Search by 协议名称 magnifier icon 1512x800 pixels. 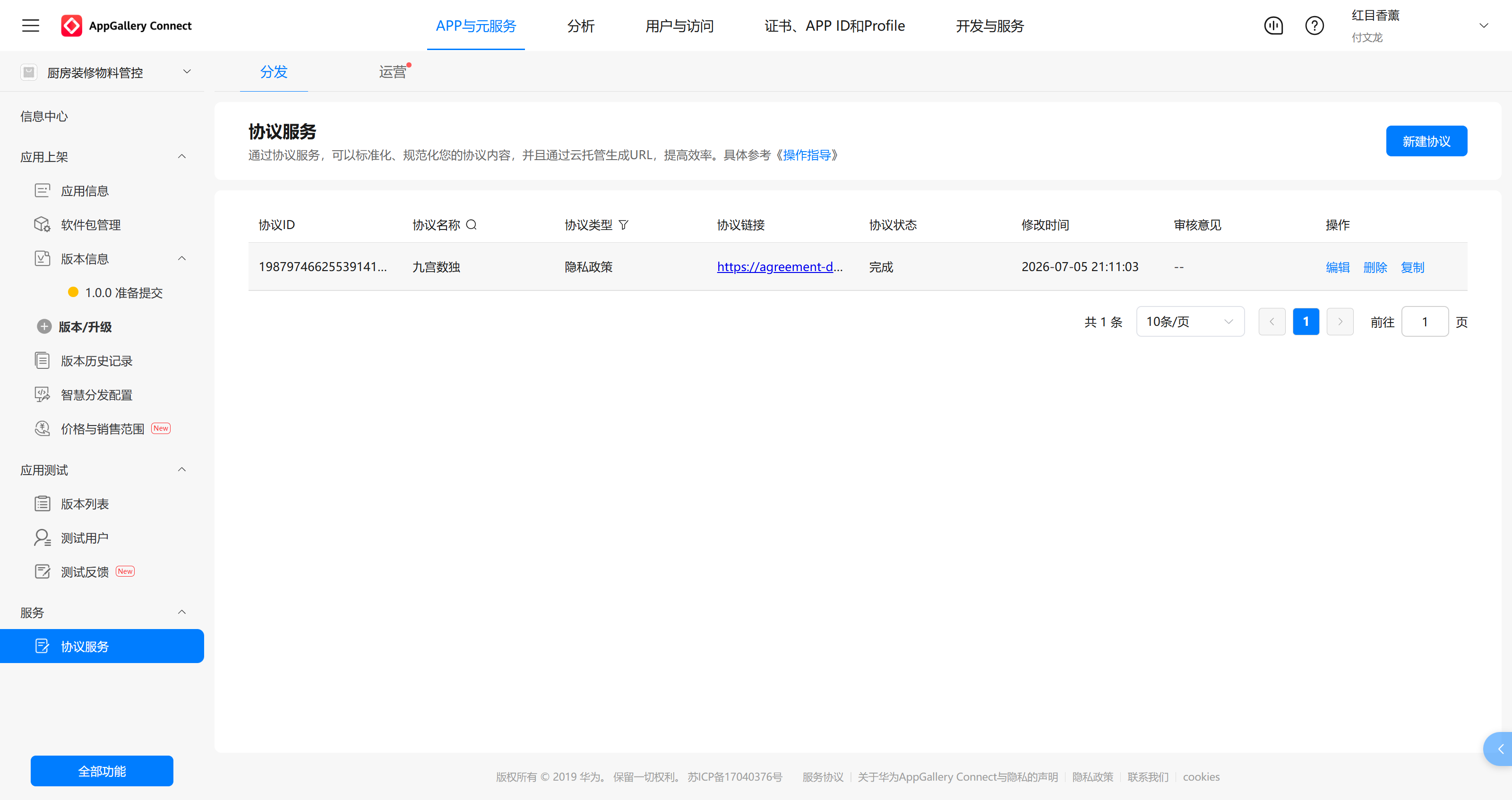pos(472,225)
